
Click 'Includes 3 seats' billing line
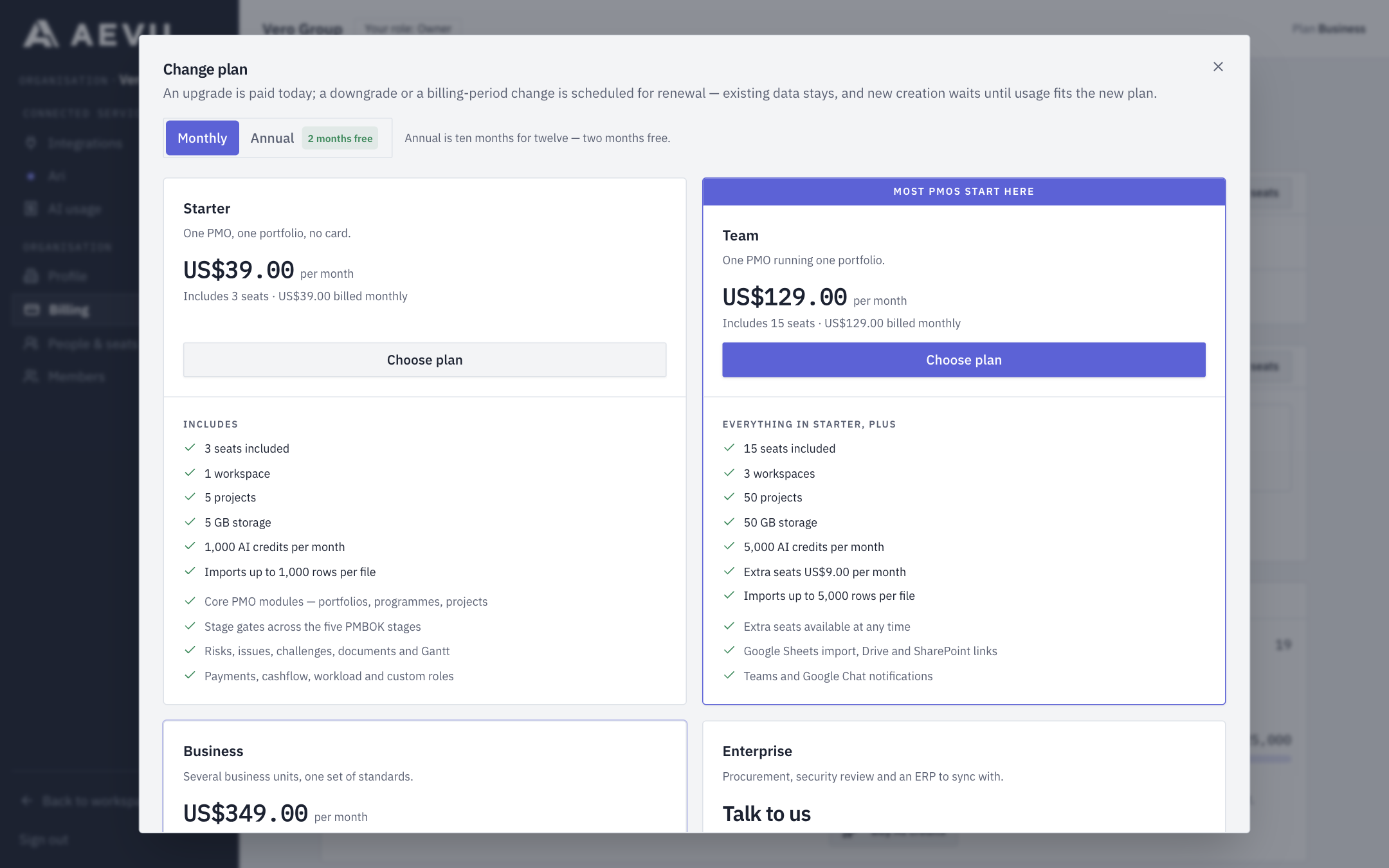[295, 296]
